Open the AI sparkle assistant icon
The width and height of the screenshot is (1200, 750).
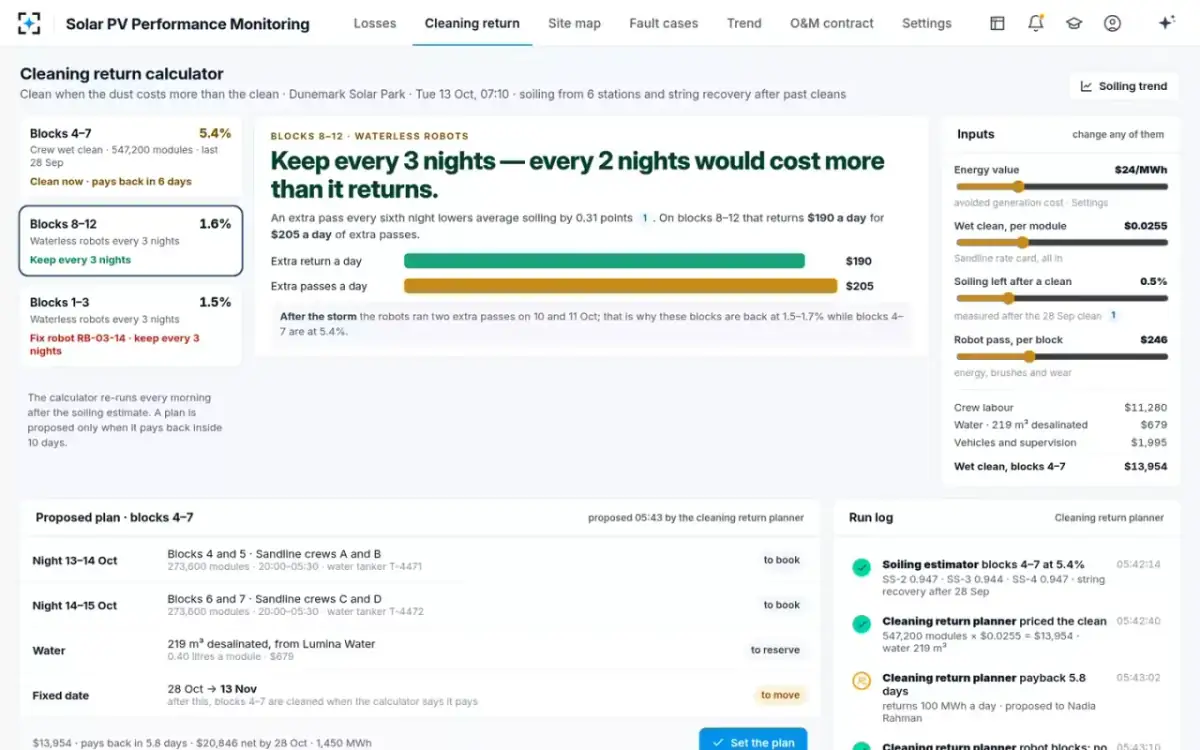[1166, 23]
